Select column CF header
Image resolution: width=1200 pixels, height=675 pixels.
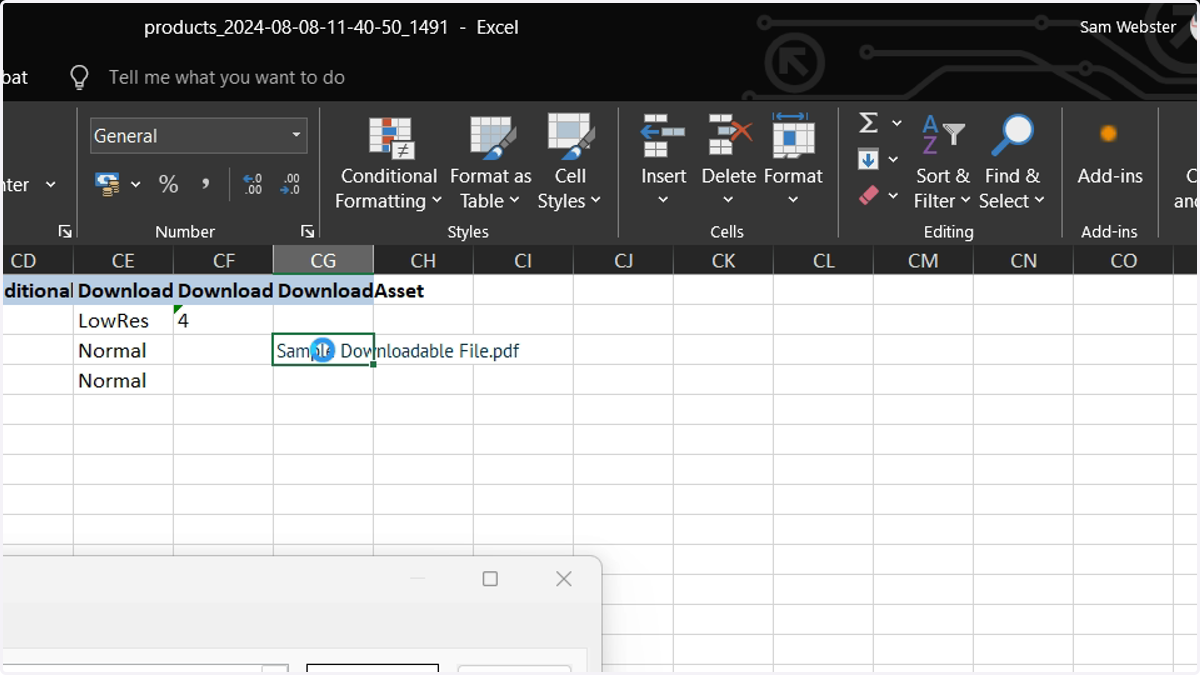[x=223, y=260]
